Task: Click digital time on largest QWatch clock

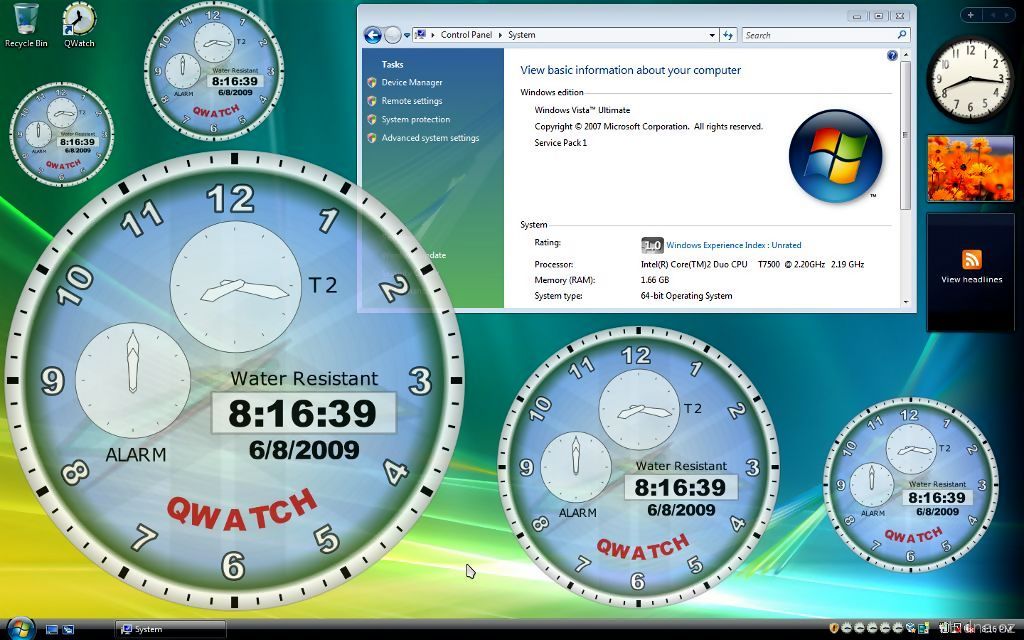Action: tap(303, 413)
